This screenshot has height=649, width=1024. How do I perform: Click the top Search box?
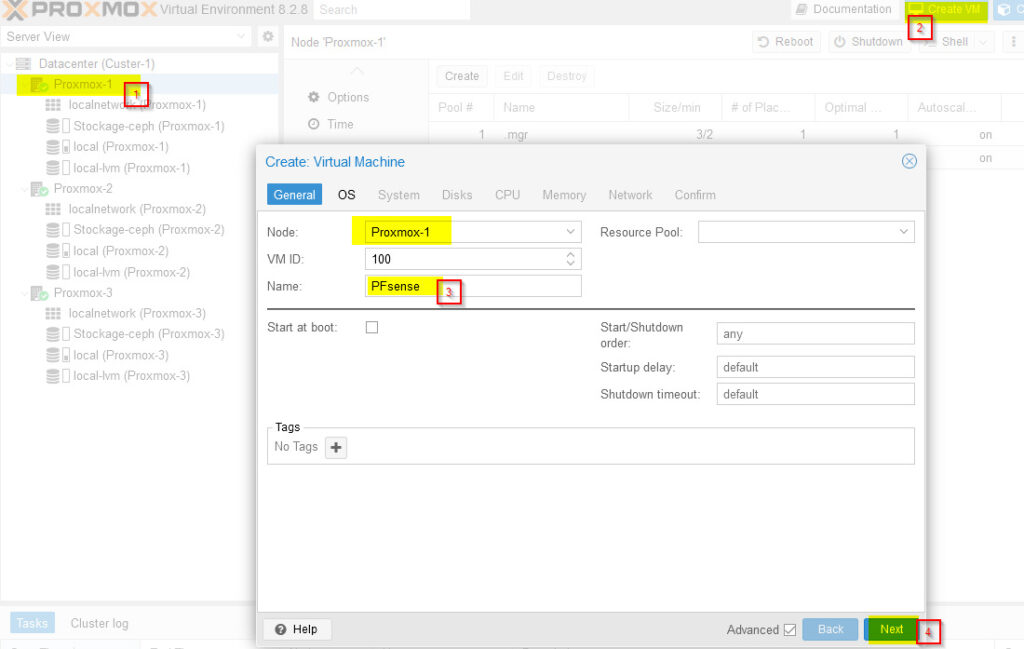(x=392, y=10)
